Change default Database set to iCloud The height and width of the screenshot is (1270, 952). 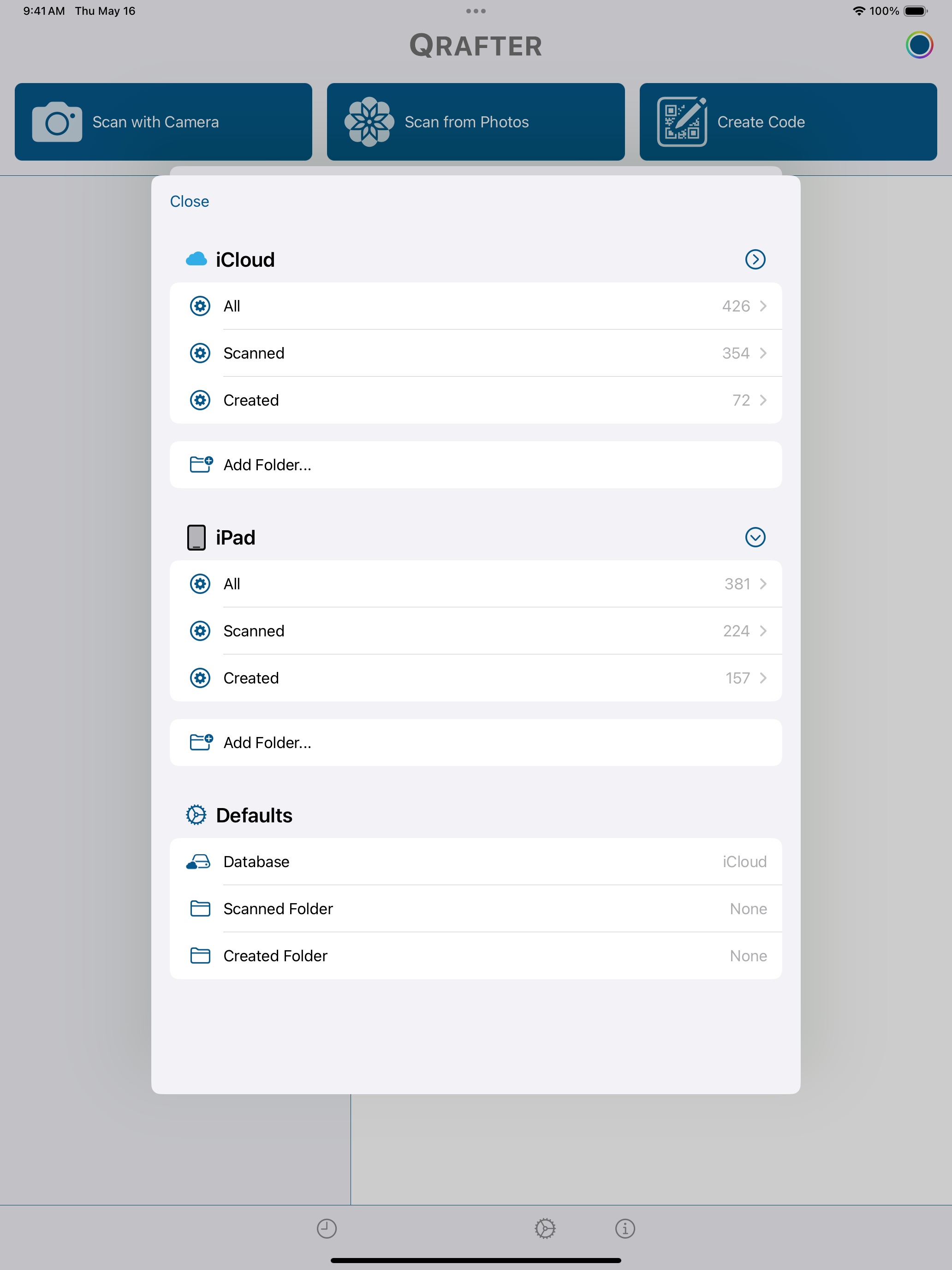coord(476,862)
